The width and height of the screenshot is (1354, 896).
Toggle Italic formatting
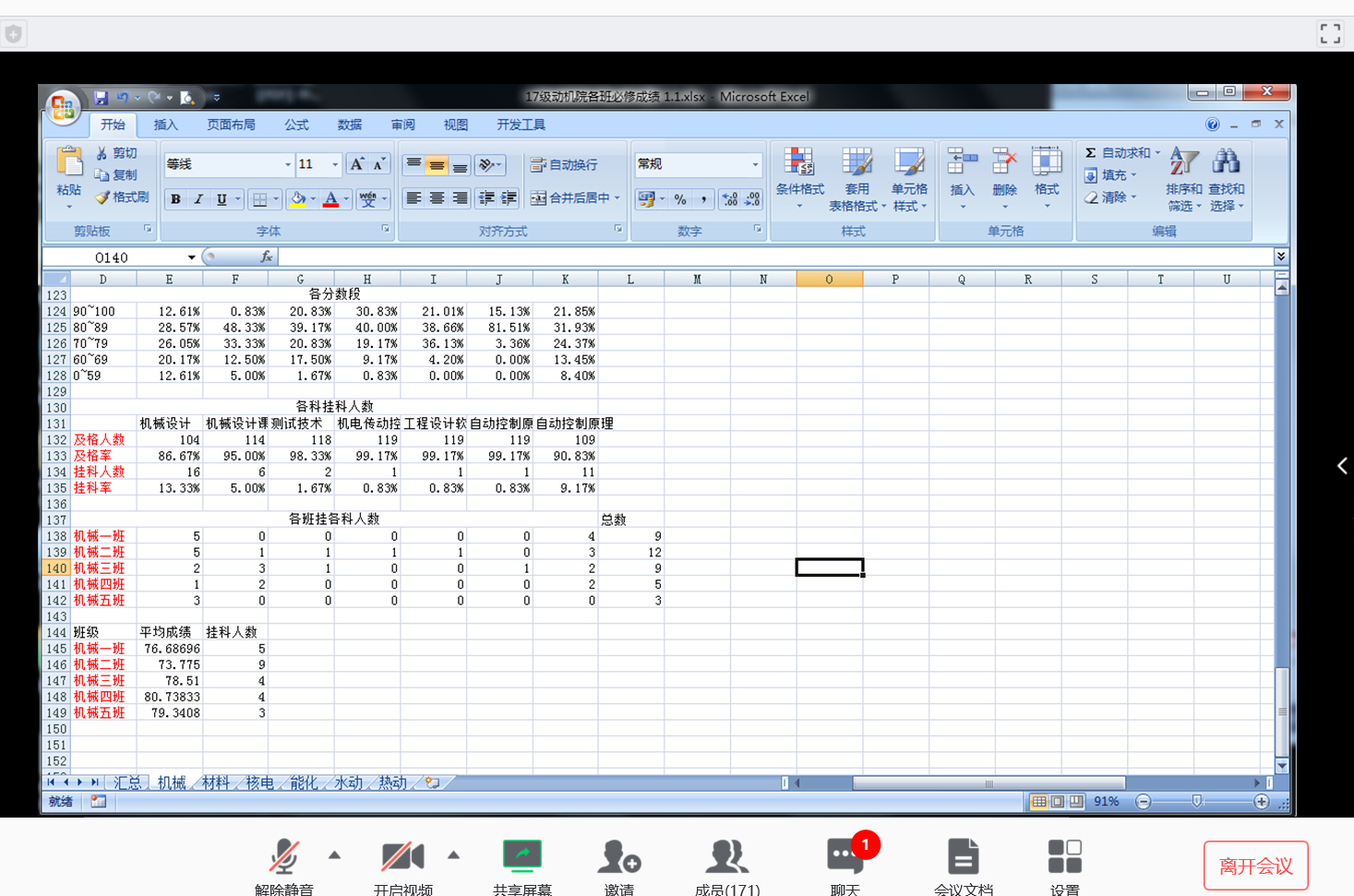[198, 199]
